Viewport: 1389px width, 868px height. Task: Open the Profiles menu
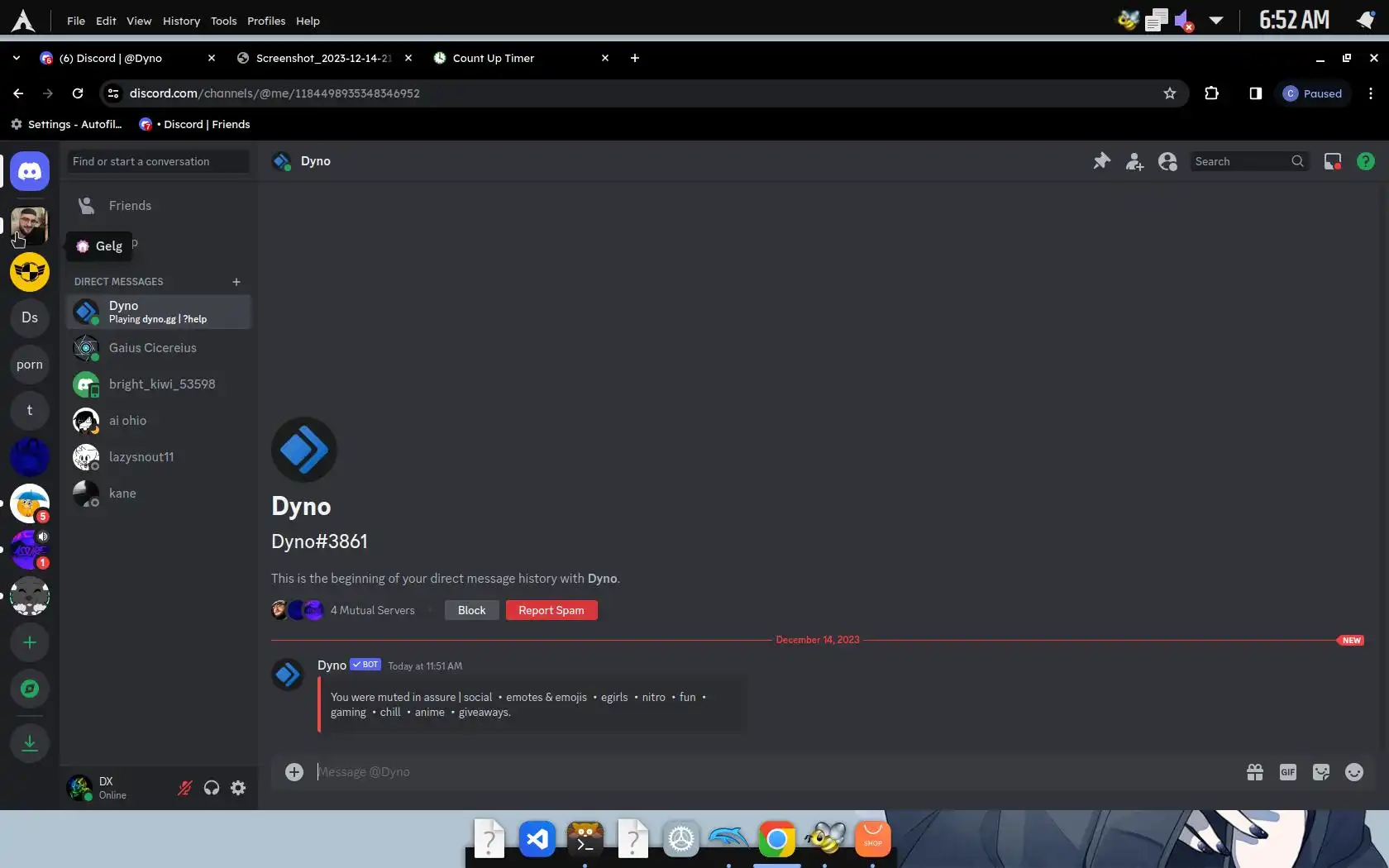266,21
